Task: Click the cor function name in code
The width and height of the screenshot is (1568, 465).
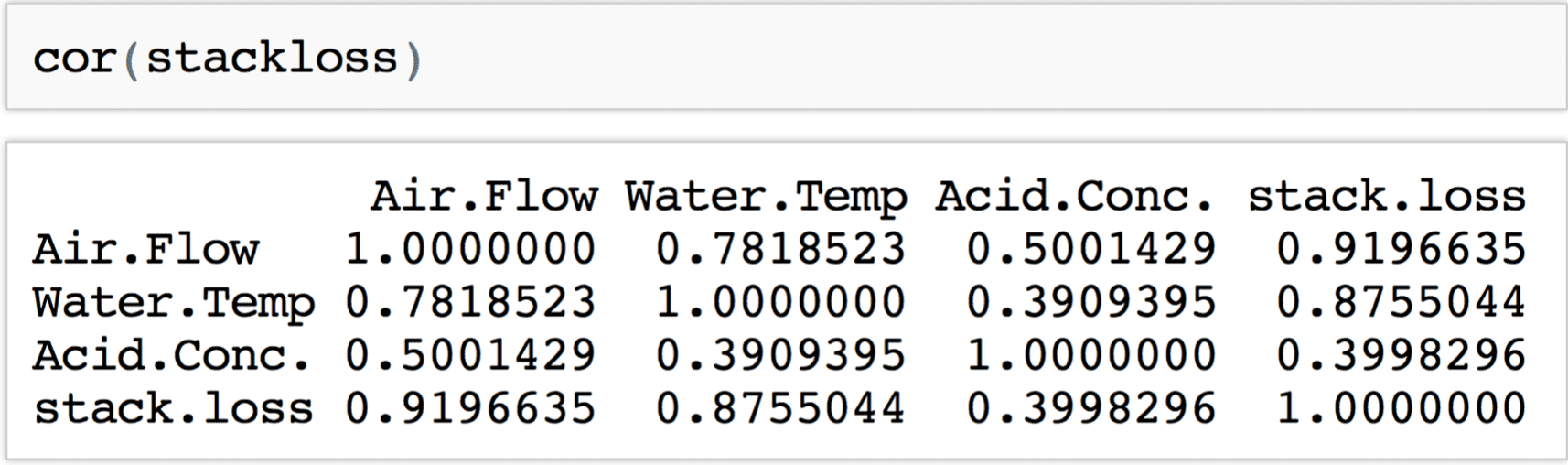Action: coord(75,60)
